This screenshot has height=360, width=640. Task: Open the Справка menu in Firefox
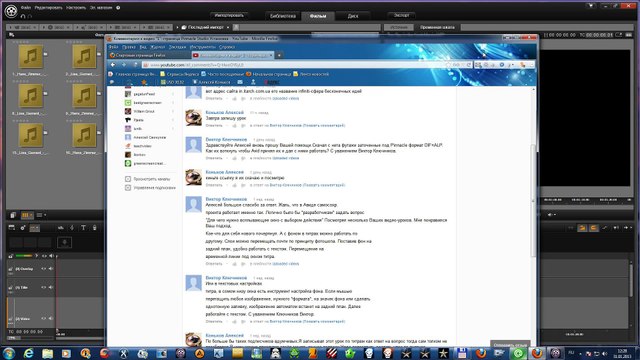pos(226,47)
